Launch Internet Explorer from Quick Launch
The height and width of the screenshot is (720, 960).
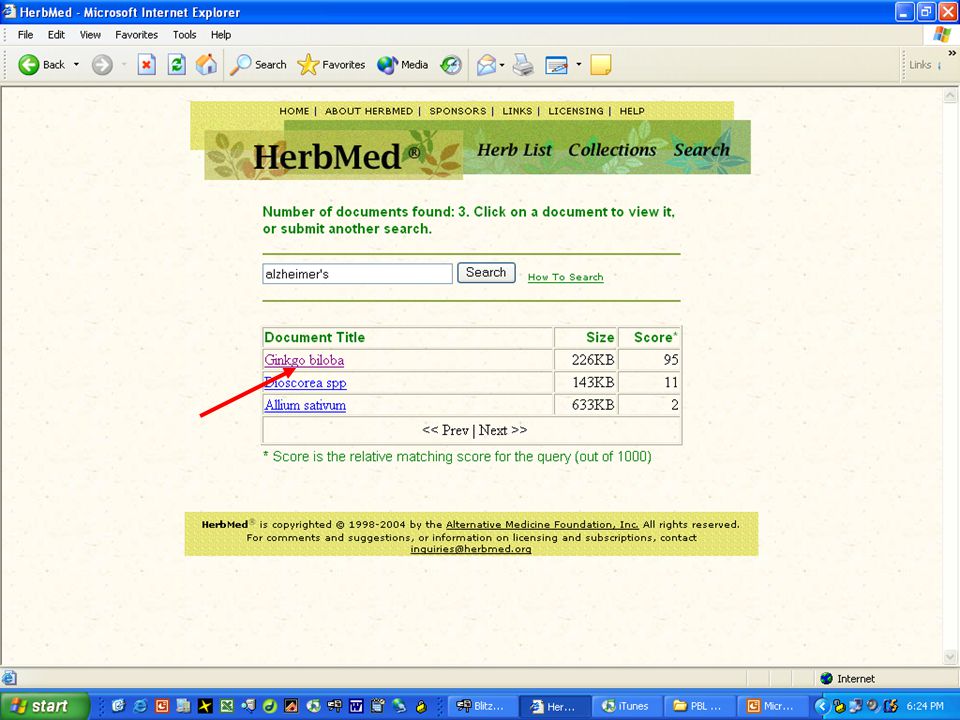point(140,706)
